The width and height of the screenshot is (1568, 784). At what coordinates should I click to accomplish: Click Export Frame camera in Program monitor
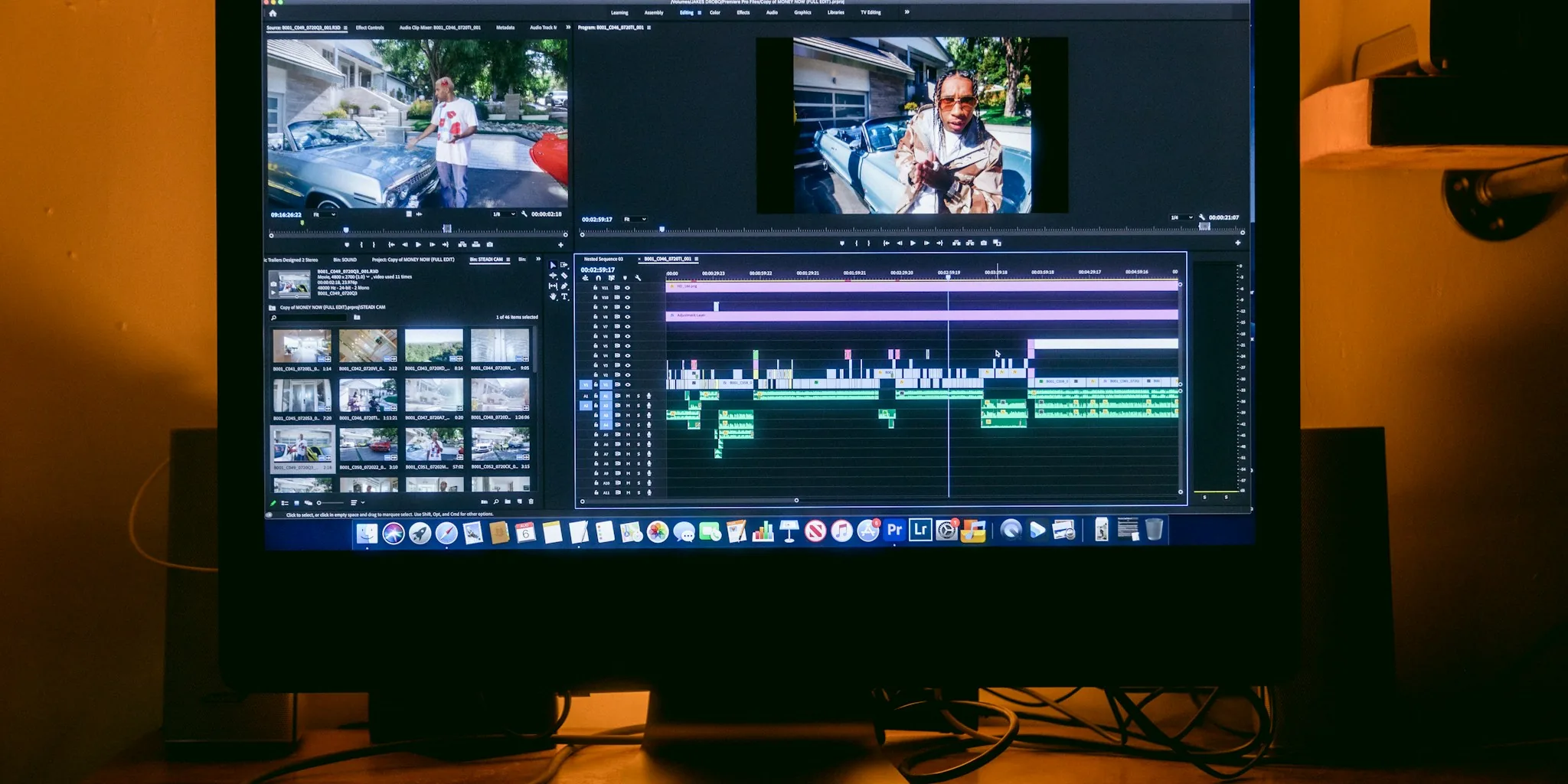(984, 243)
